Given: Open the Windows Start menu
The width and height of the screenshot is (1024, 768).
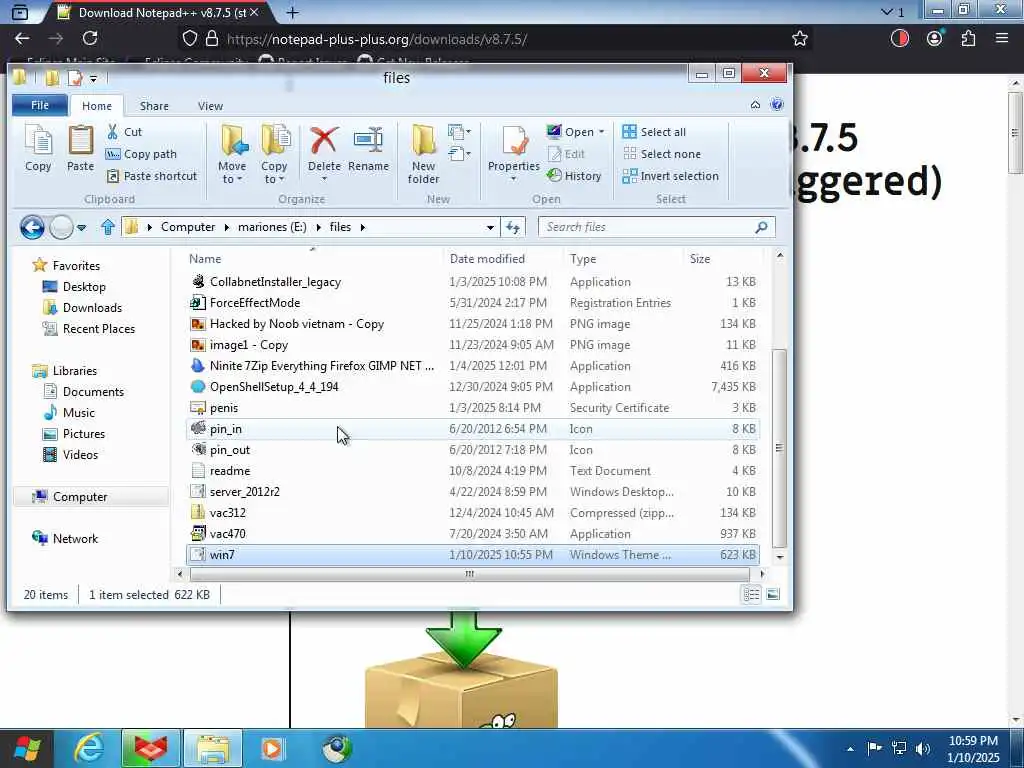Looking at the screenshot, I should [x=27, y=748].
